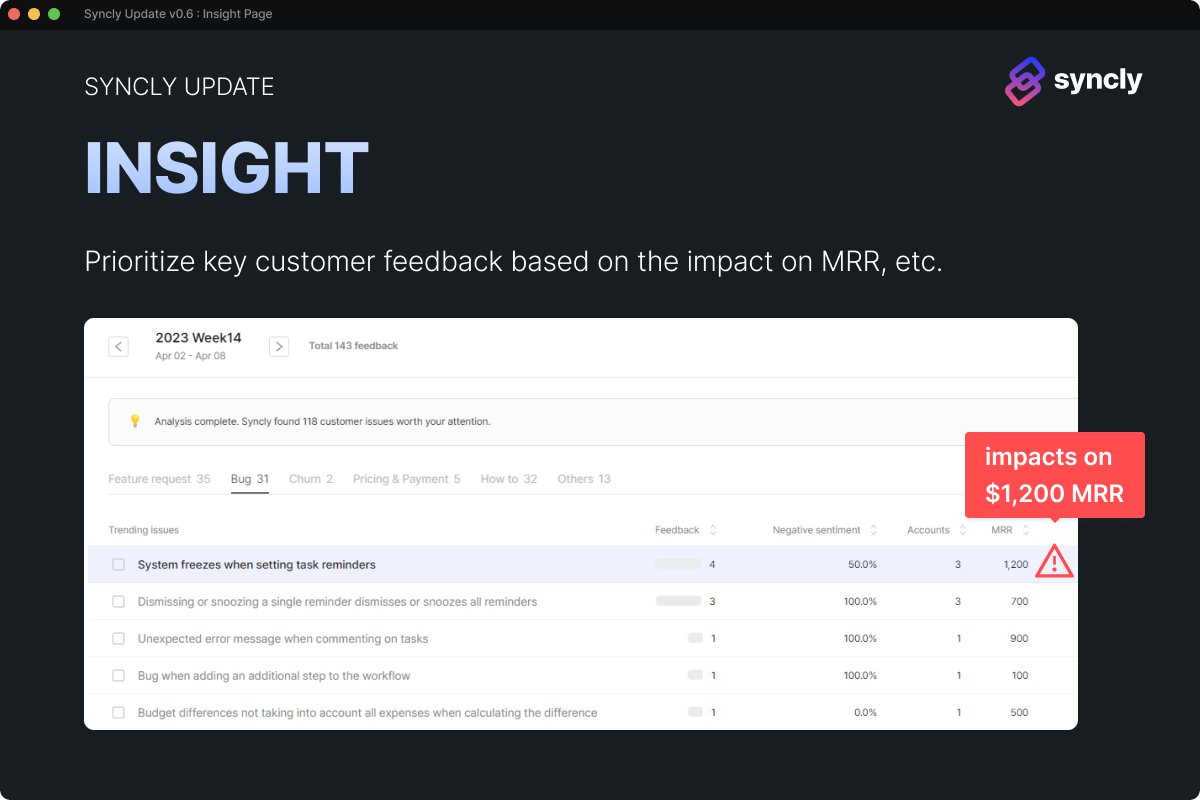Sort by Negative sentiment column arrows

point(873,530)
